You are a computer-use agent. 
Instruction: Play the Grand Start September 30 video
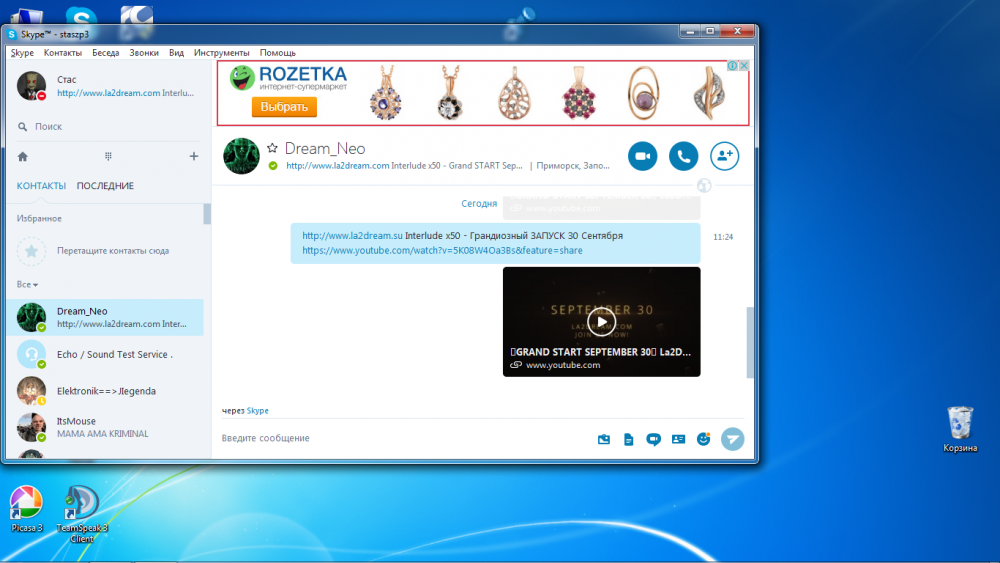pos(600,321)
